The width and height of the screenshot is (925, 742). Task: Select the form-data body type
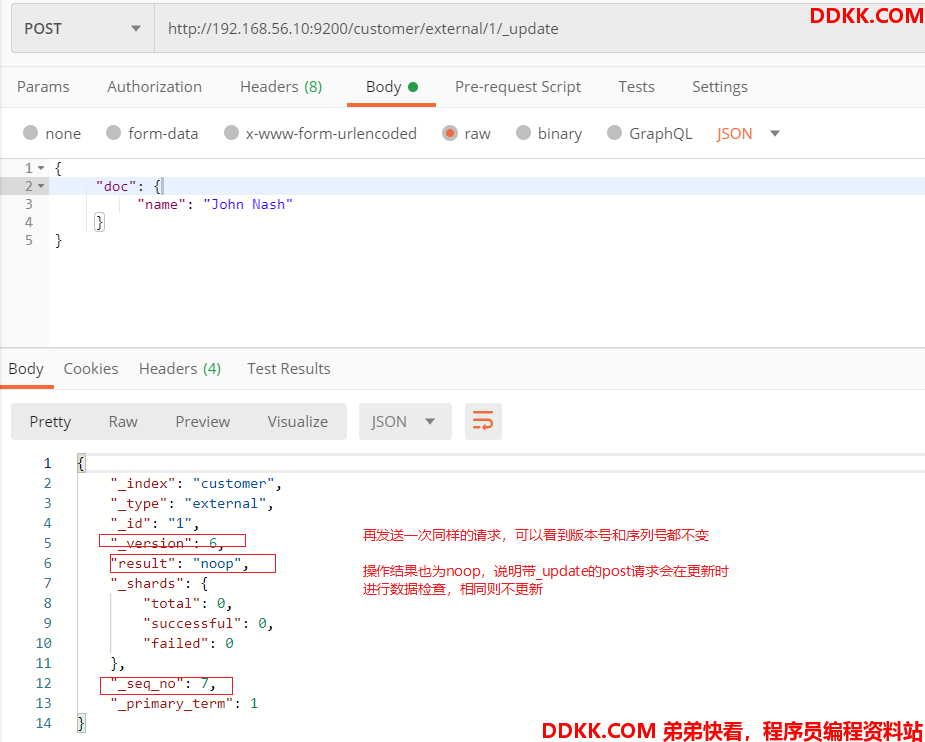coord(152,133)
